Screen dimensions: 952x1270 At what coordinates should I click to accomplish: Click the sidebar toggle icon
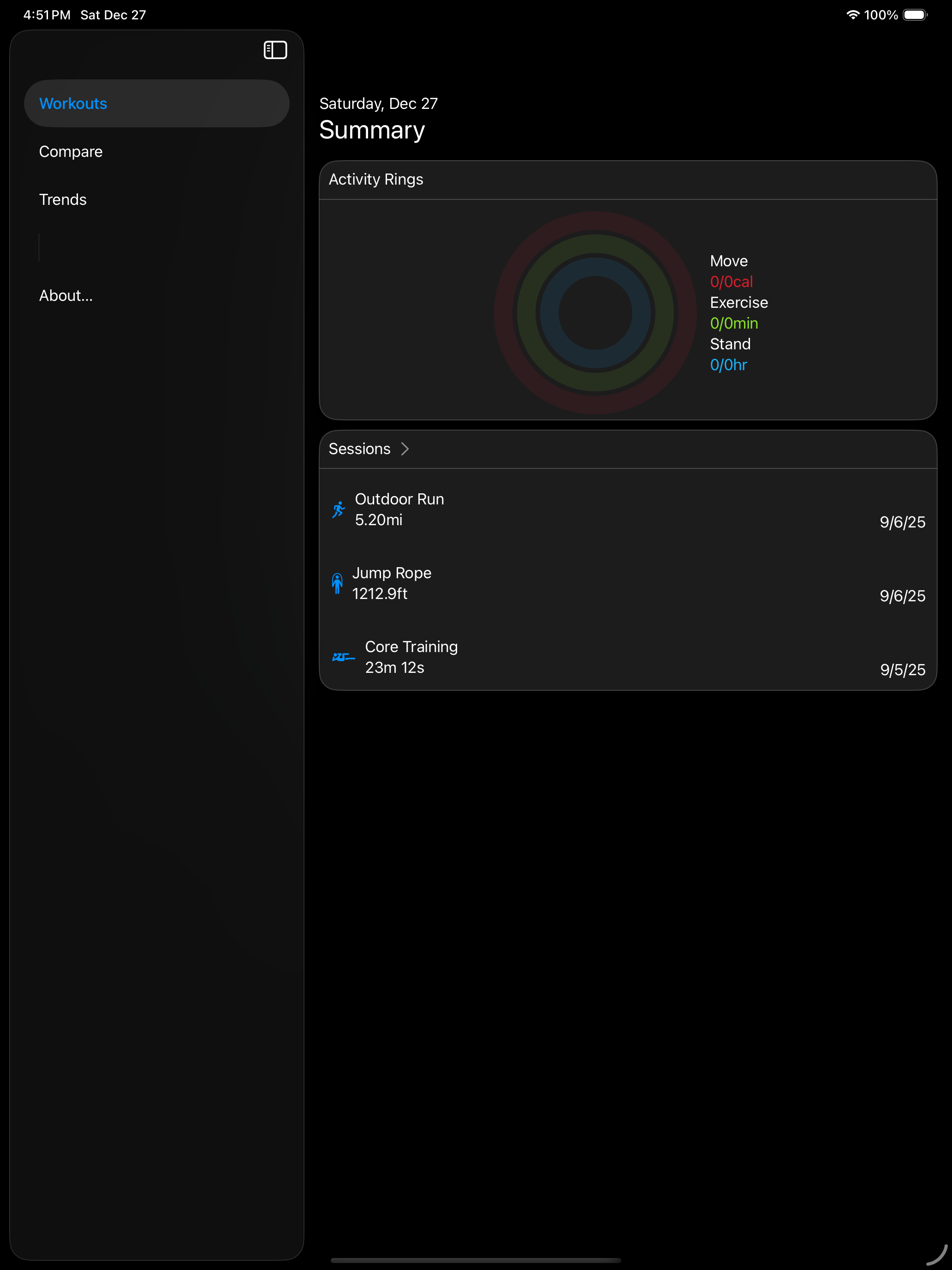point(275,50)
